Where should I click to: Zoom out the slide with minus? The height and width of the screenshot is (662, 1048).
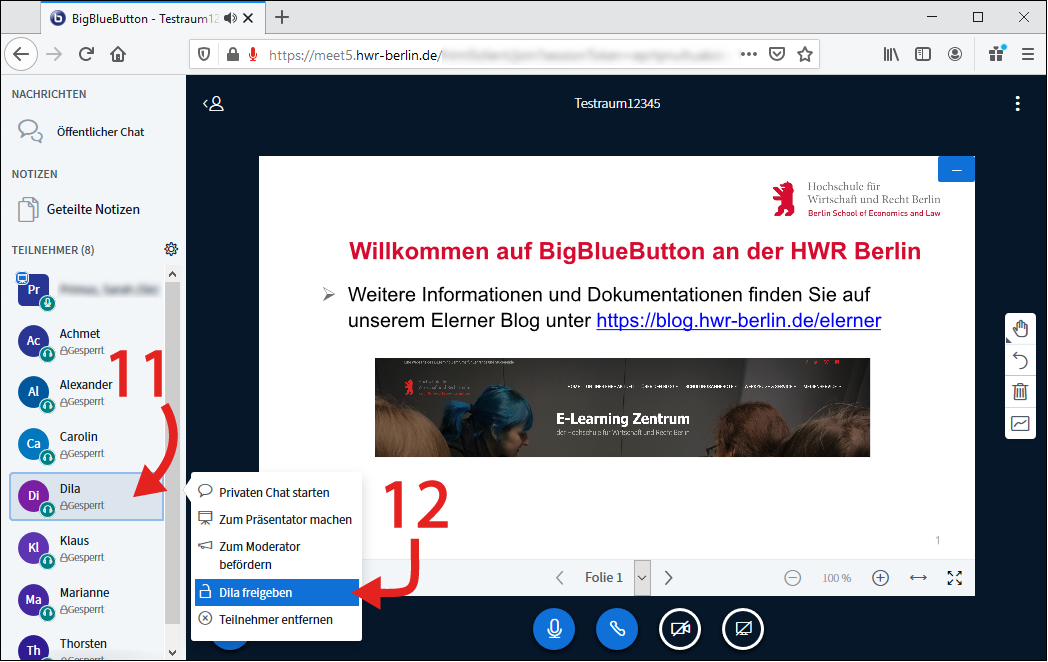793,578
